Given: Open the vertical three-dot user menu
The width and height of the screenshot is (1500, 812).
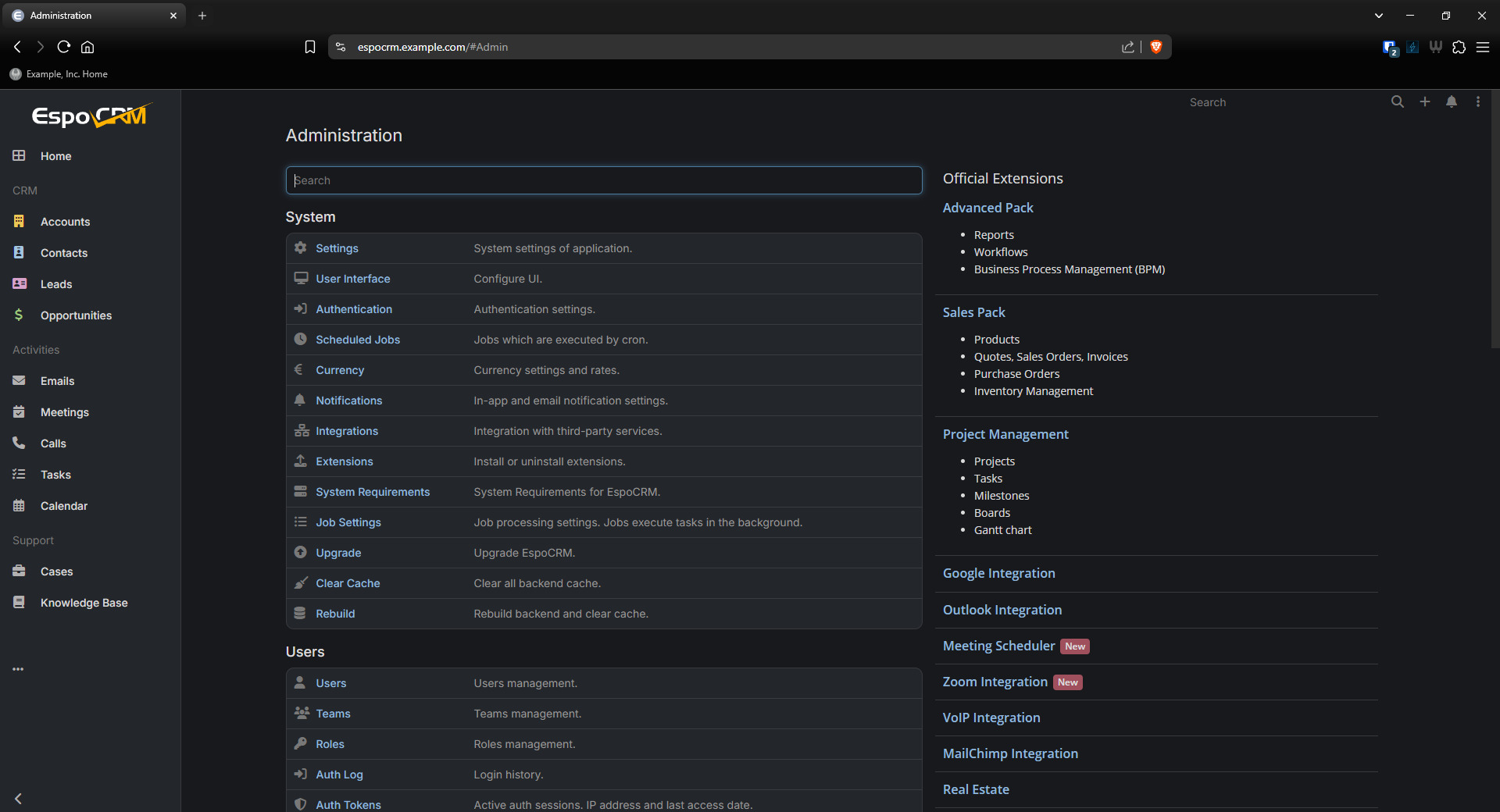Looking at the screenshot, I should coord(1477,102).
